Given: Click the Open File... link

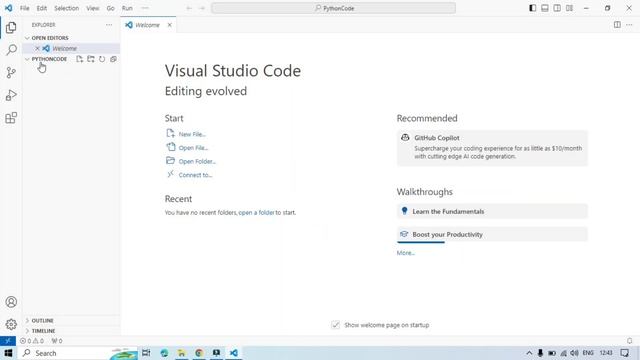Looking at the screenshot, I should [193, 148].
